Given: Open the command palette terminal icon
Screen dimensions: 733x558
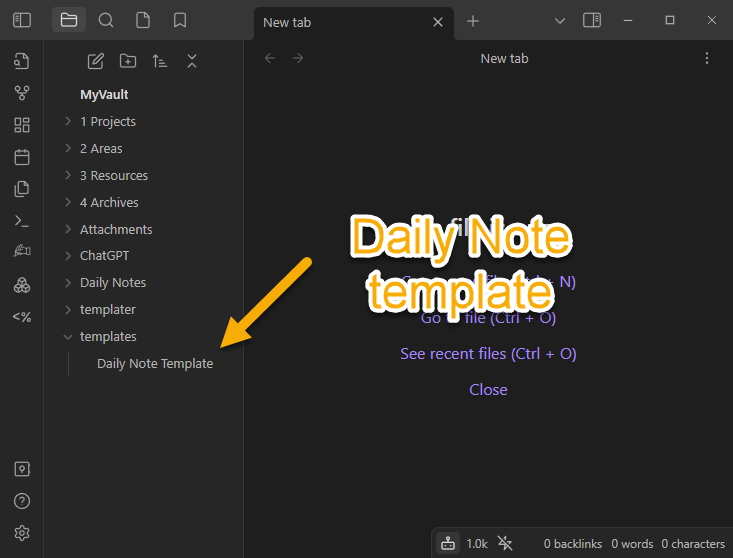Looking at the screenshot, I should pyautogui.click(x=22, y=221).
